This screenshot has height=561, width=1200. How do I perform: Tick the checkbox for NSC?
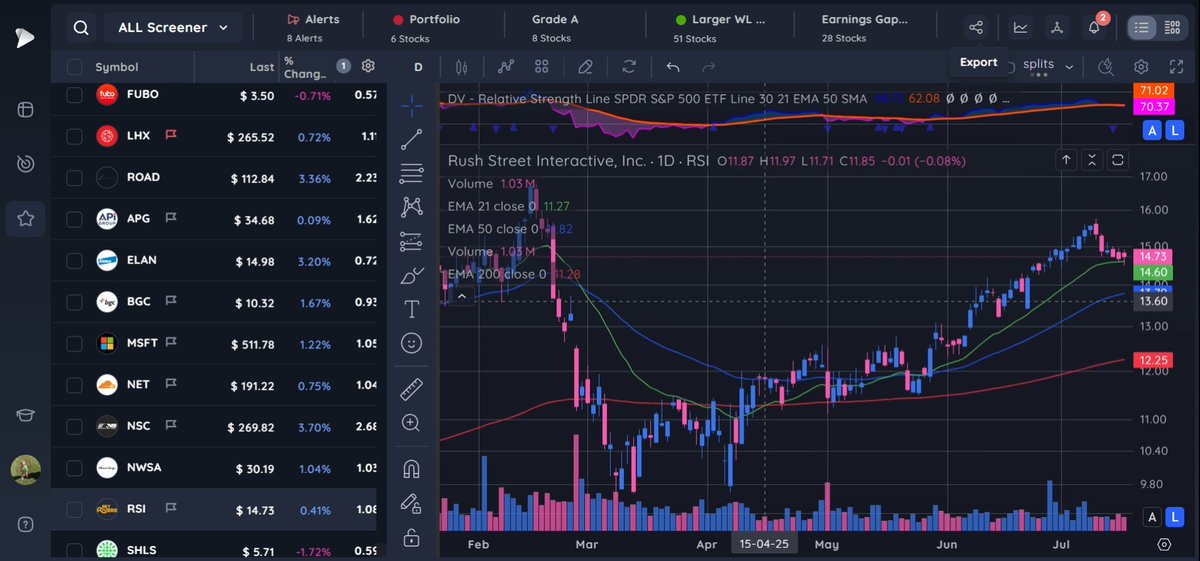[74, 426]
